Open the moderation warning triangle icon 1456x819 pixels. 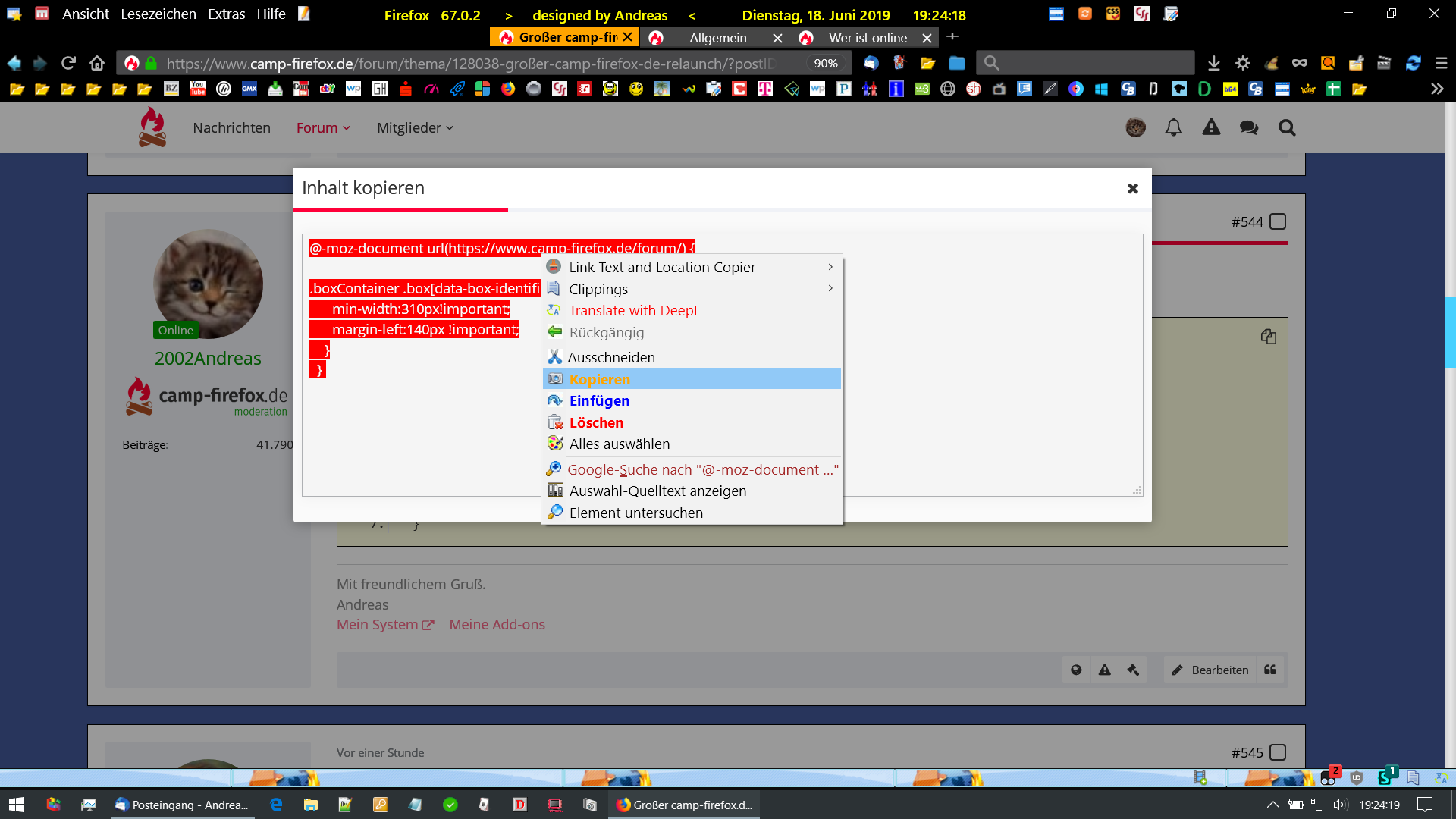[x=1211, y=127]
